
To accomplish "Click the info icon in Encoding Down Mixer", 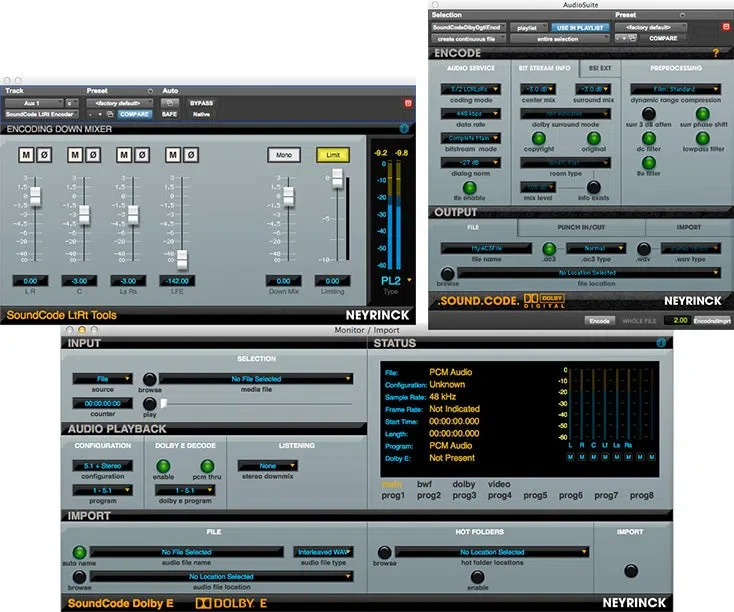I will pos(404,128).
